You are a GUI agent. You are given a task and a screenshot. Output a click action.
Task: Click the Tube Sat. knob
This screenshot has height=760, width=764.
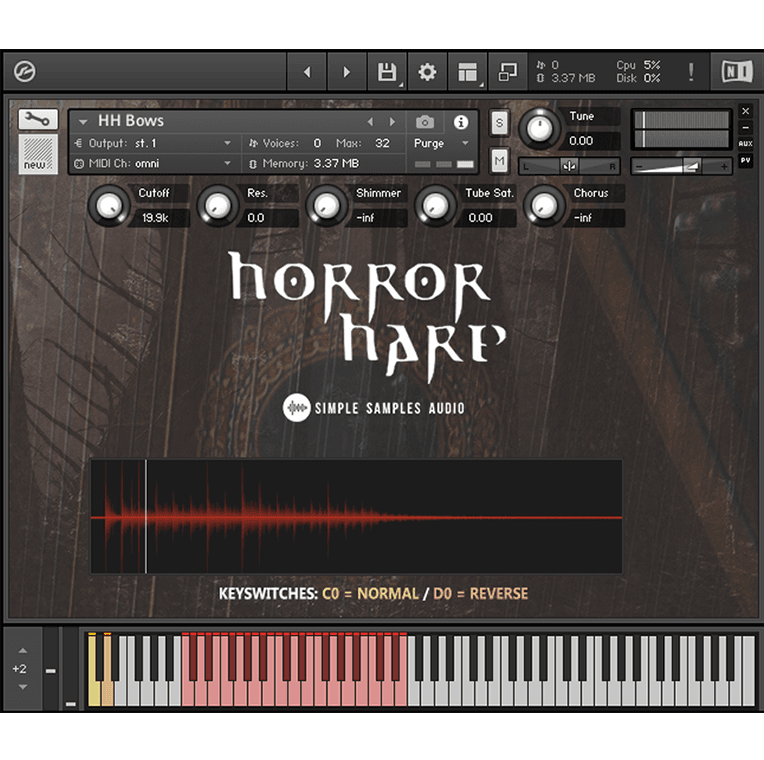pos(436,205)
